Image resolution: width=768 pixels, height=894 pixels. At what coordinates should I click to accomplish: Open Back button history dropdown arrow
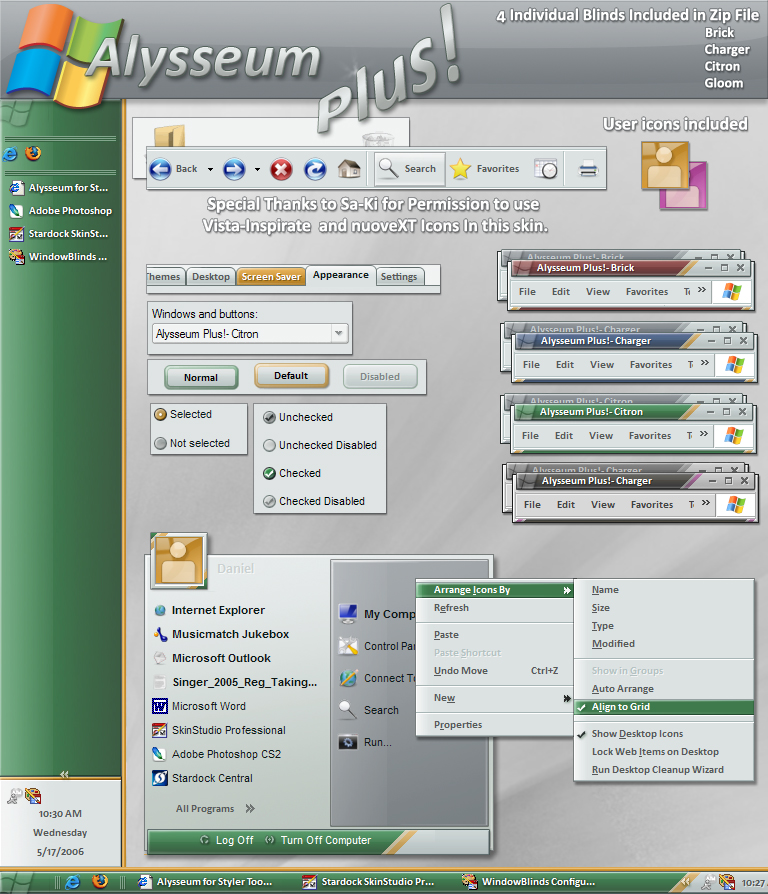coord(210,169)
